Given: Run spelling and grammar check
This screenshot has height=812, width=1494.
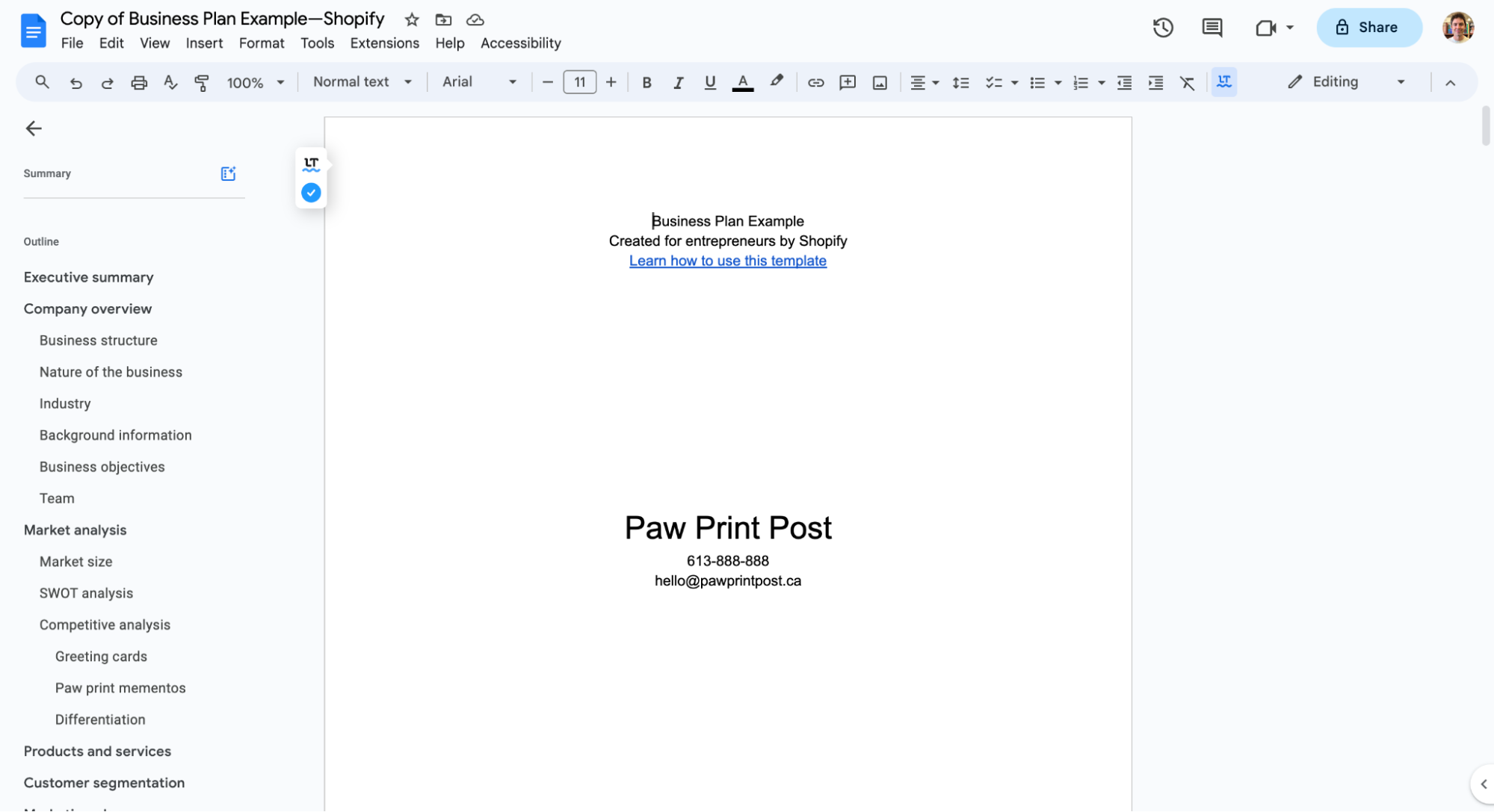Looking at the screenshot, I should (170, 82).
